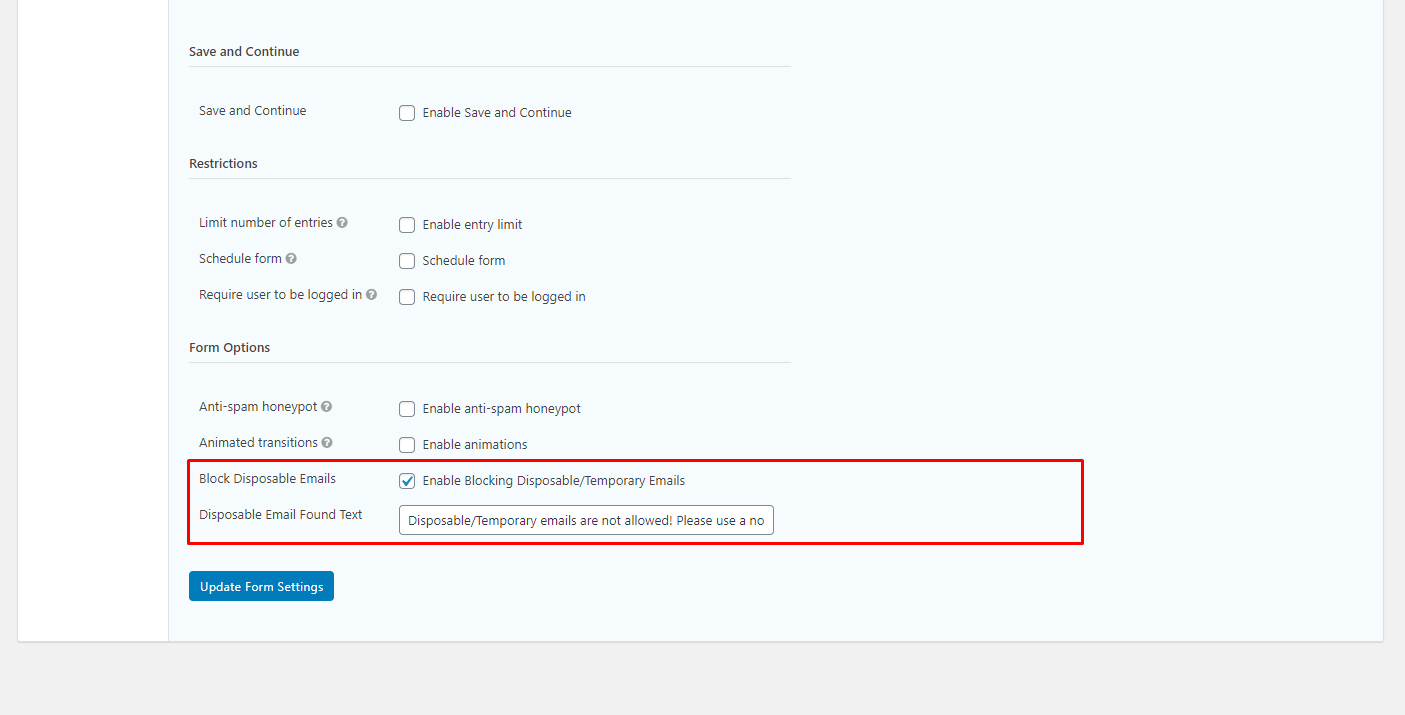Click the Enable Blocking Disposable/Temporary Emails text
Image resolution: width=1405 pixels, height=715 pixels.
tap(553, 481)
